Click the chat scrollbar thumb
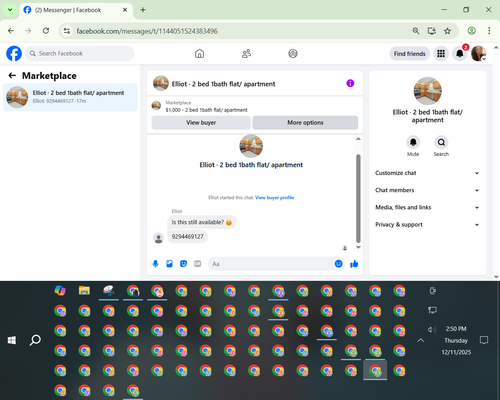The width and height of the screenshot is (500, 400). tap(358, 198)
